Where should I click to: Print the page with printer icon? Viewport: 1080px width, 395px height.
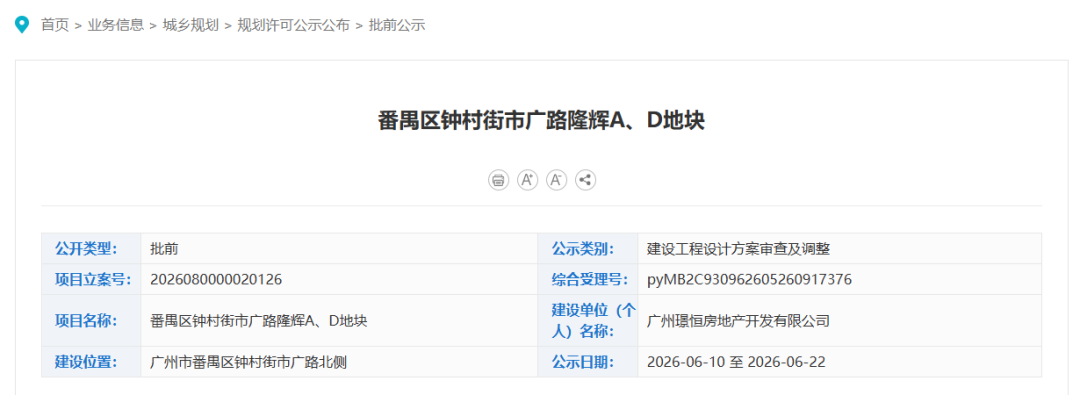(498, 181)
